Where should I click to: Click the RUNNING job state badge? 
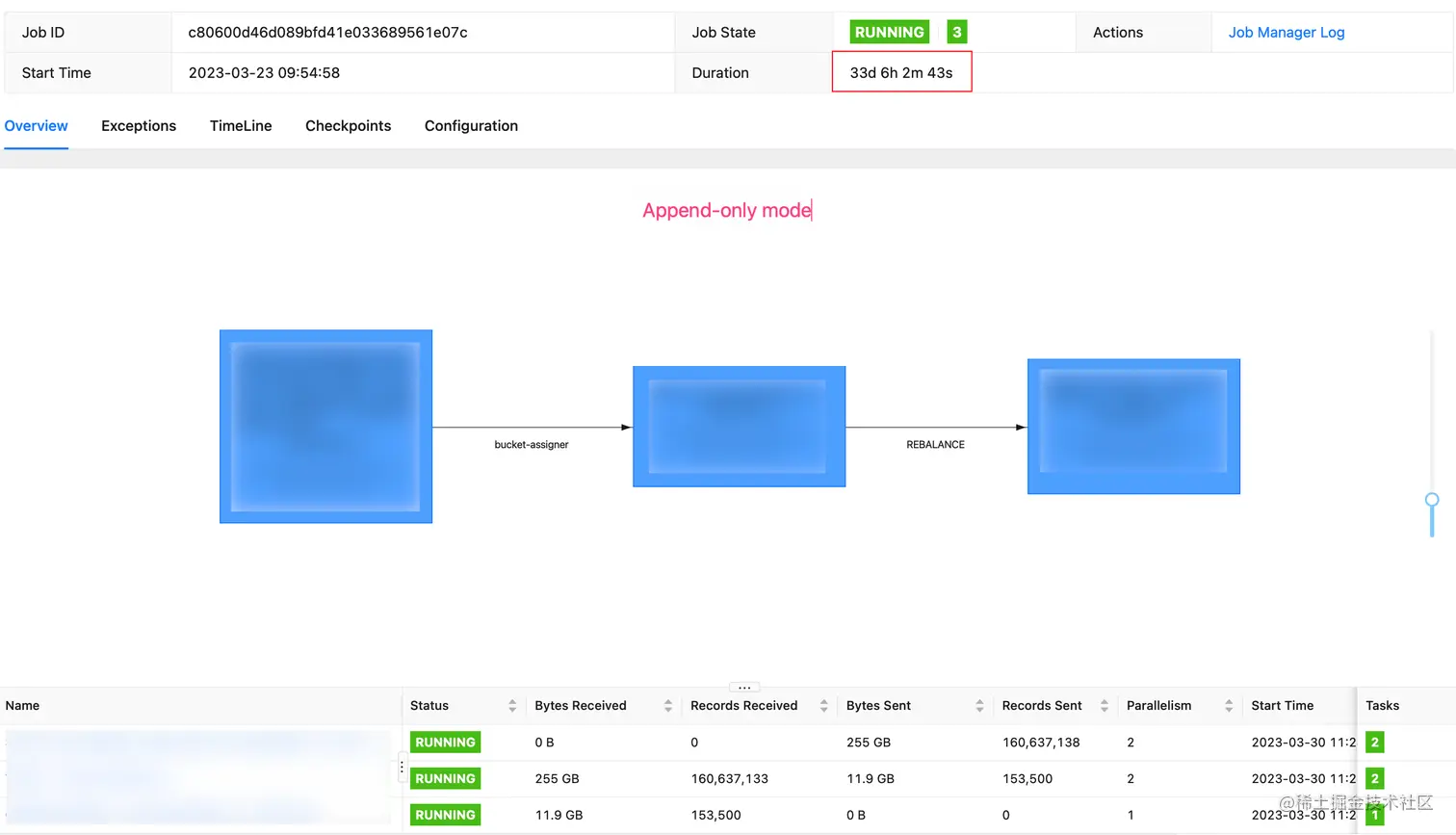890,32
